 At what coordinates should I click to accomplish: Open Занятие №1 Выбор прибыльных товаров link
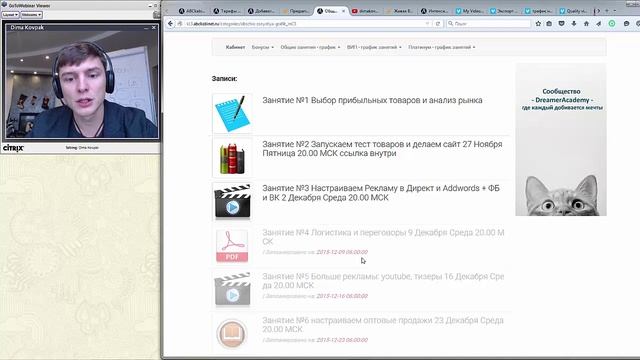tap(372, 100)
